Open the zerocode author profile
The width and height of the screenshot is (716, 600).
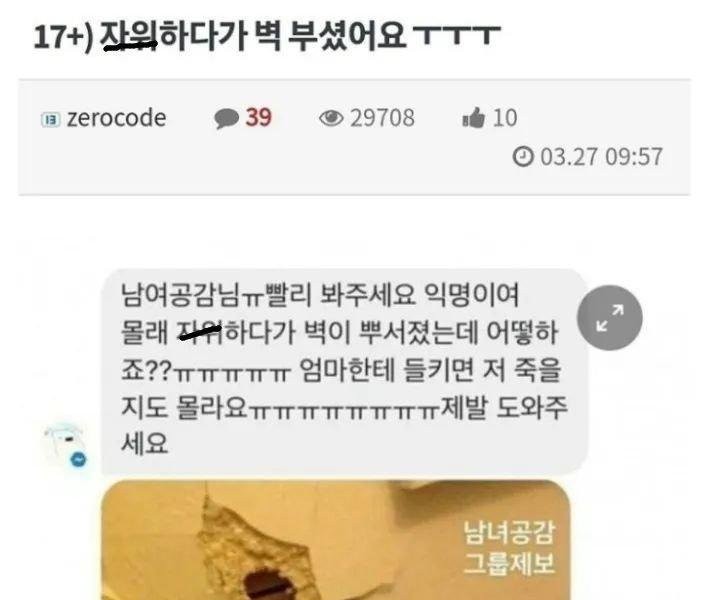[x=116, y=118]
